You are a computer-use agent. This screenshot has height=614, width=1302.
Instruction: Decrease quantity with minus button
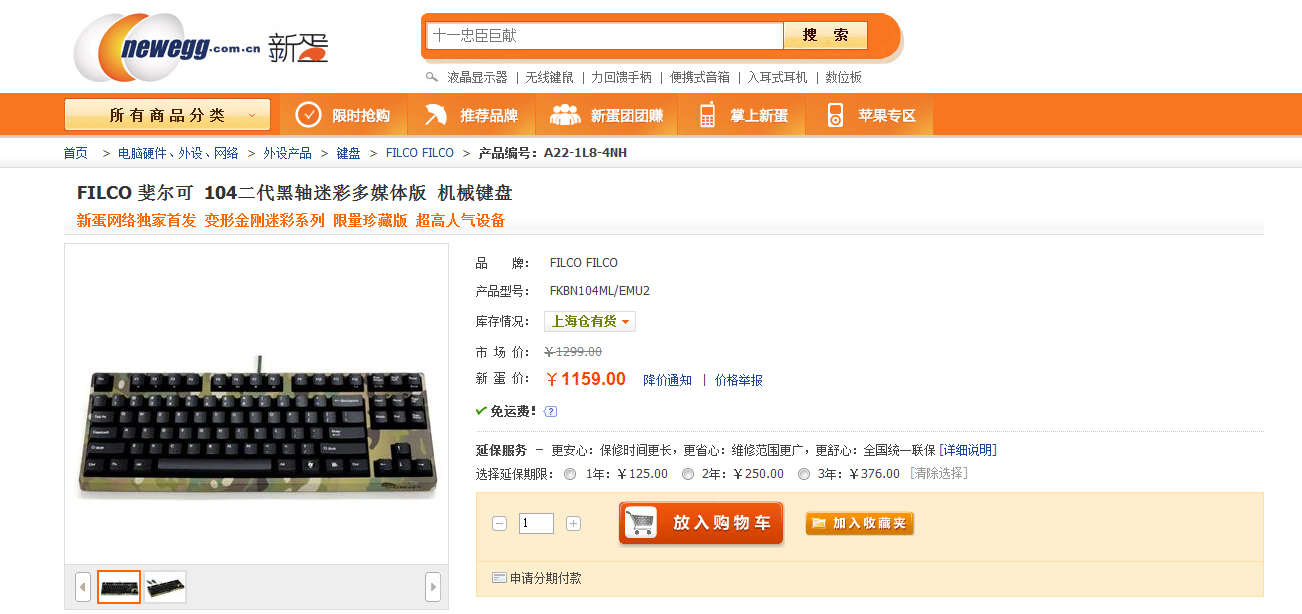[x=500, y=523]
